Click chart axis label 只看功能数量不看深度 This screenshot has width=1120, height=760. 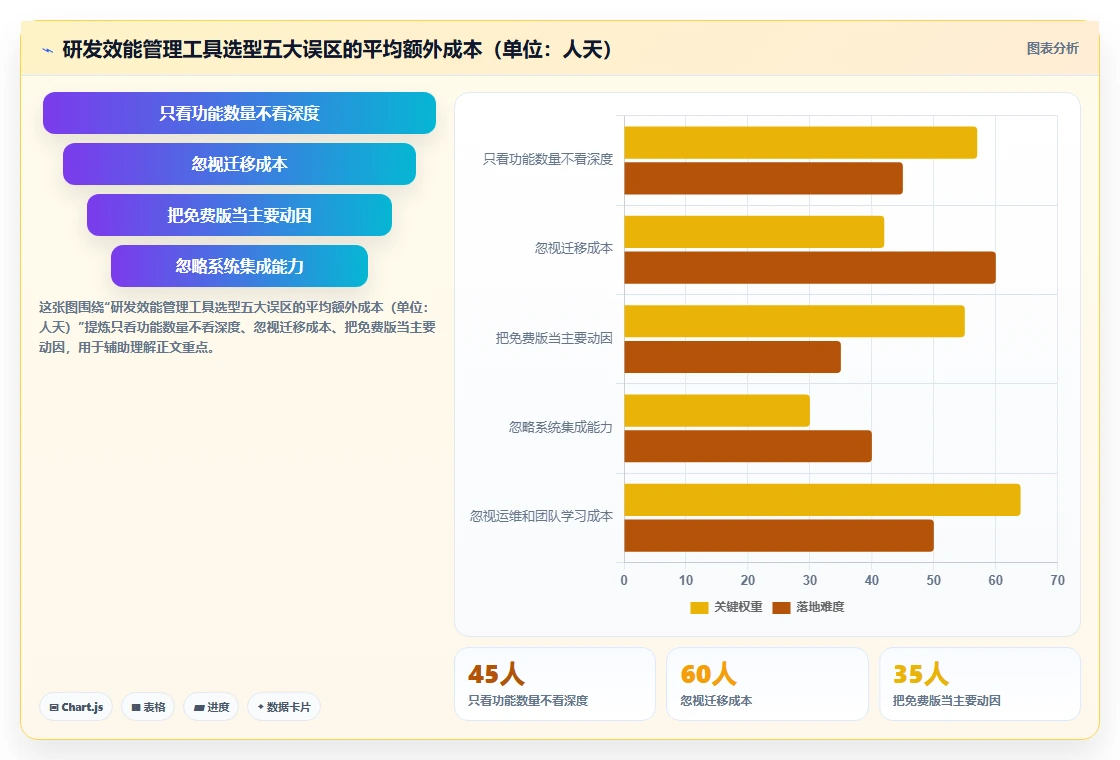coord(548,159)
